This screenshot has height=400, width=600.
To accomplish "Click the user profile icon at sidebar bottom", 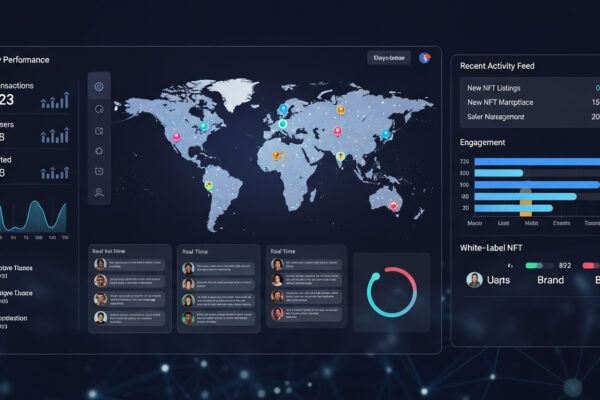I will (x=100, y=192).
